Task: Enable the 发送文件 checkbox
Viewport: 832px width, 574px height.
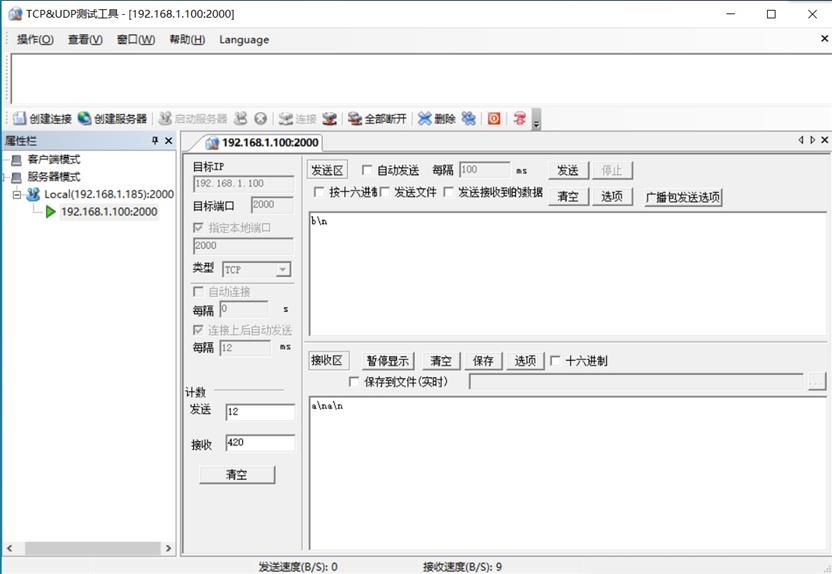Action: click(x=385, y=192)
